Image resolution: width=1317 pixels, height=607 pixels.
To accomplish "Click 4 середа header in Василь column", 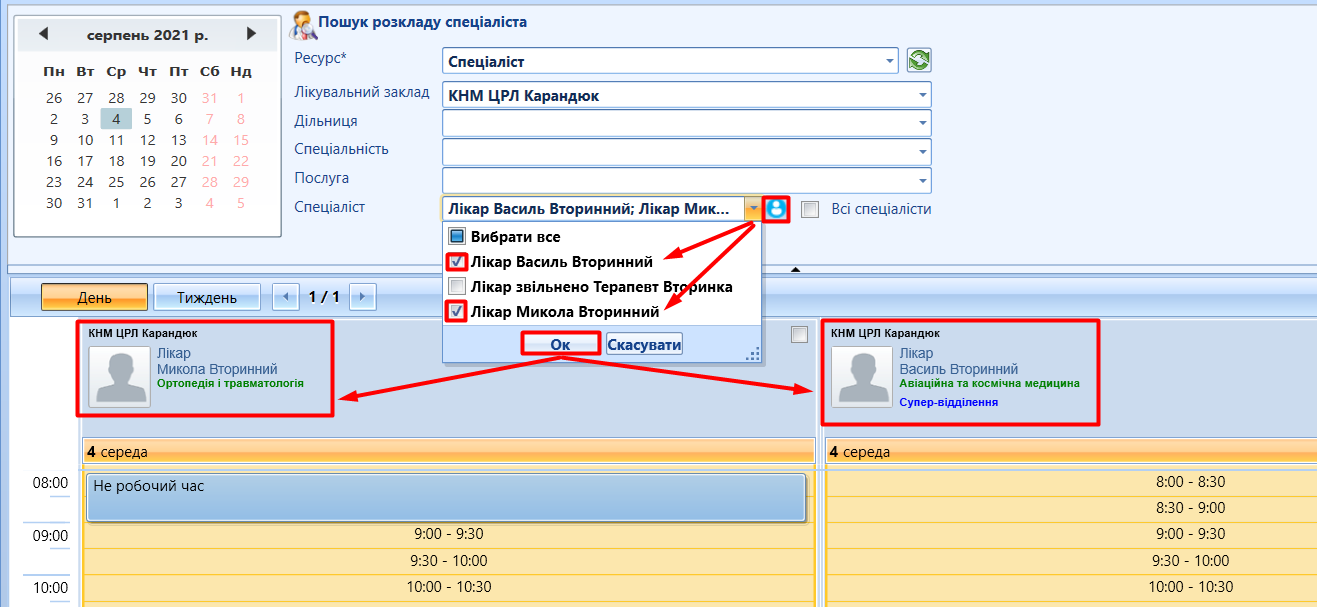I will click(x=1071, y=452).
